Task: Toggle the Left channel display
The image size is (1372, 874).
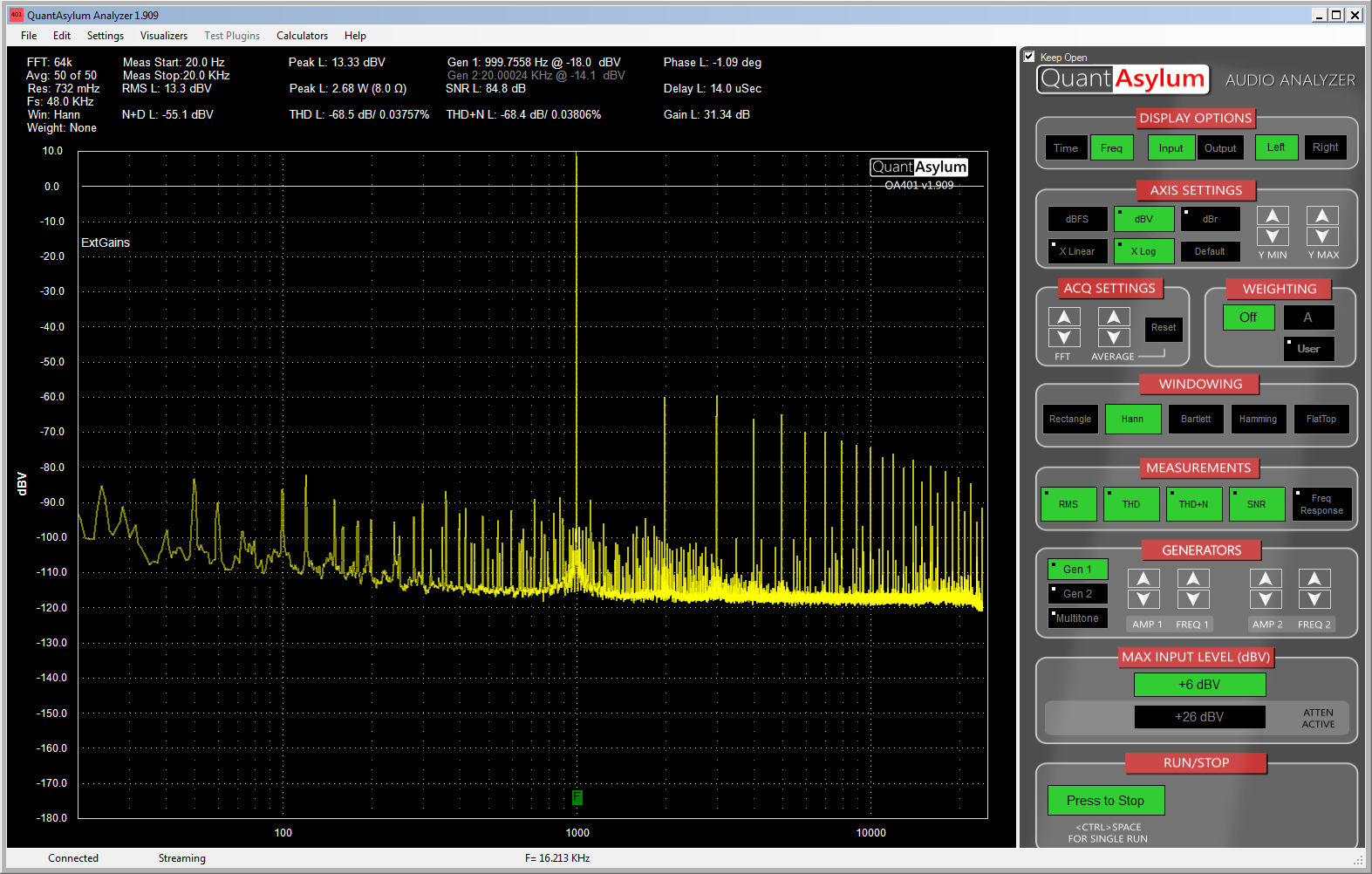Action: pos(1276,147)
